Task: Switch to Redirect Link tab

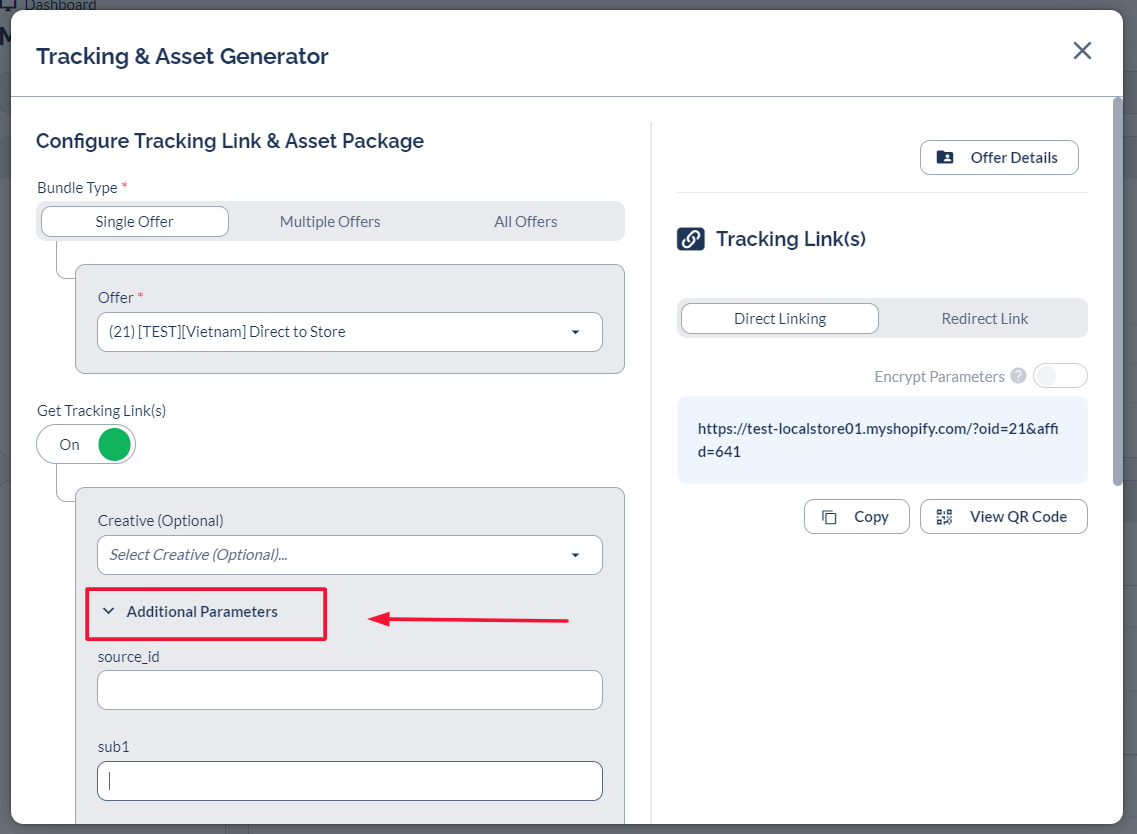Action: [x=984, y=319]
